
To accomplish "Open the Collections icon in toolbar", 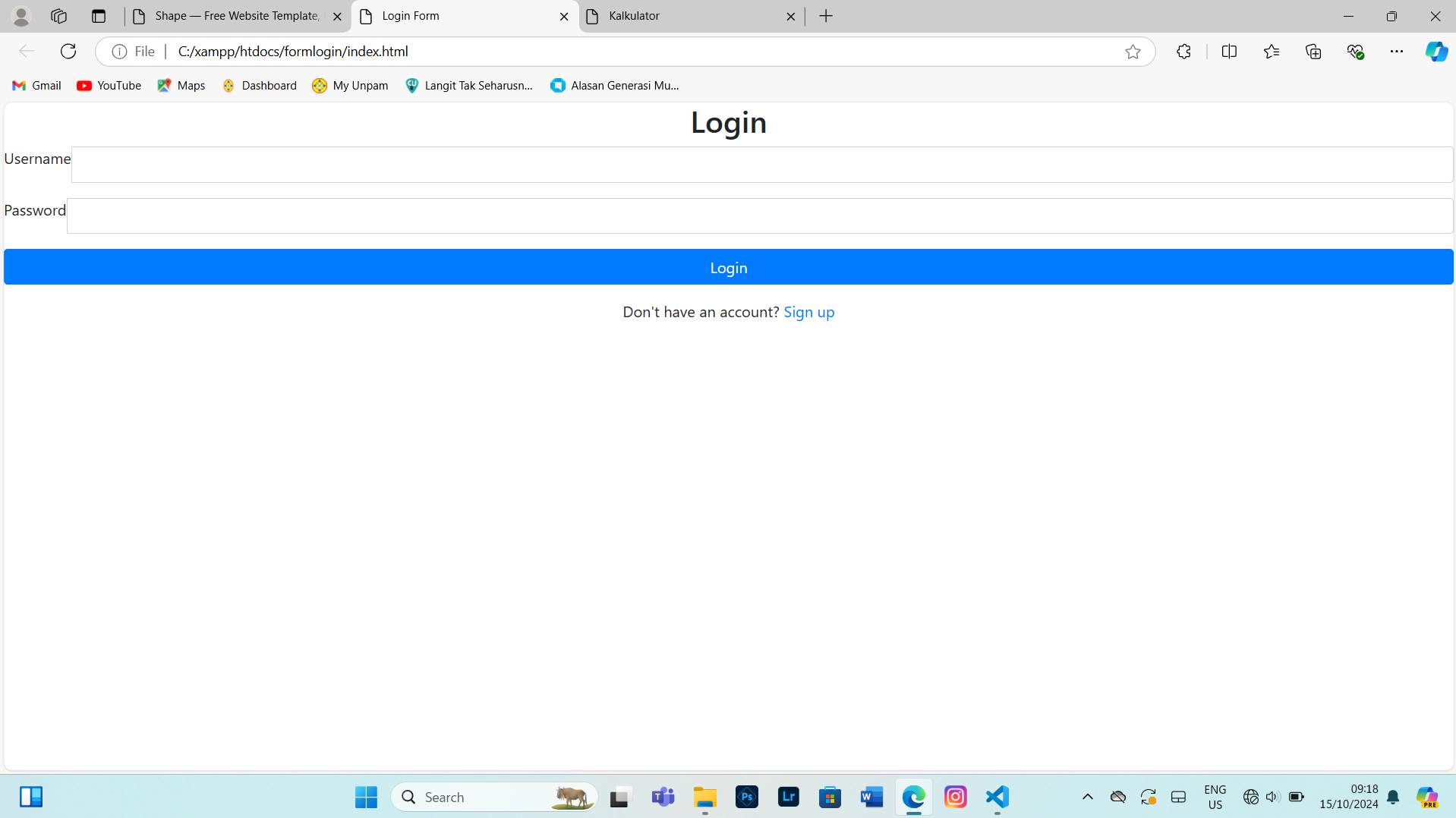I will [1313, 51].
